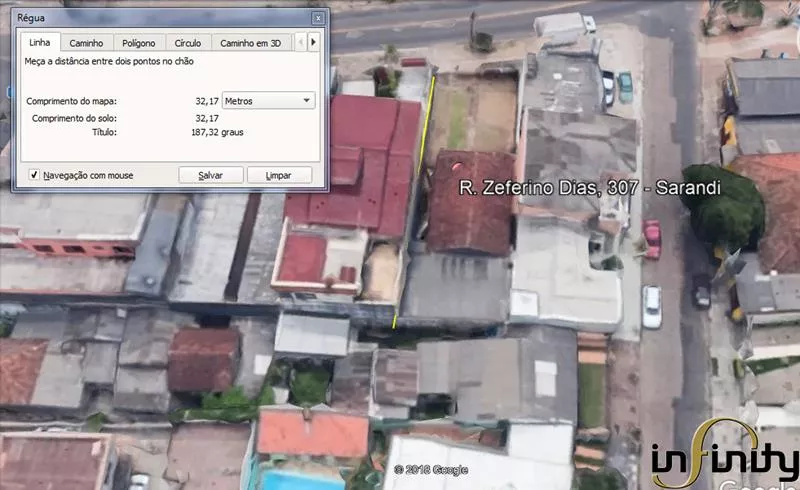
Task: Select the Polígono tab
Action: click(138, 43)
